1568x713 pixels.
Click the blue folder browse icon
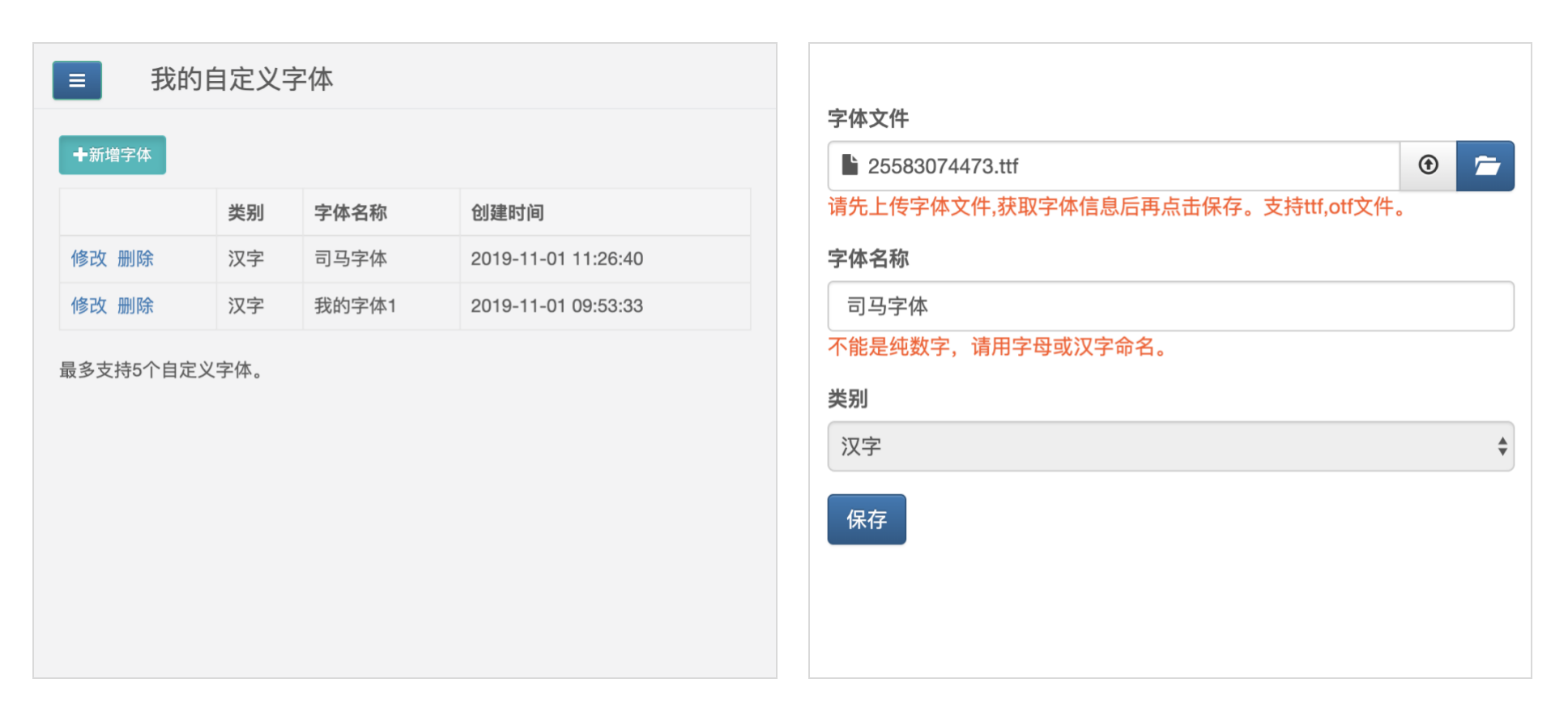coord(1485,165)
